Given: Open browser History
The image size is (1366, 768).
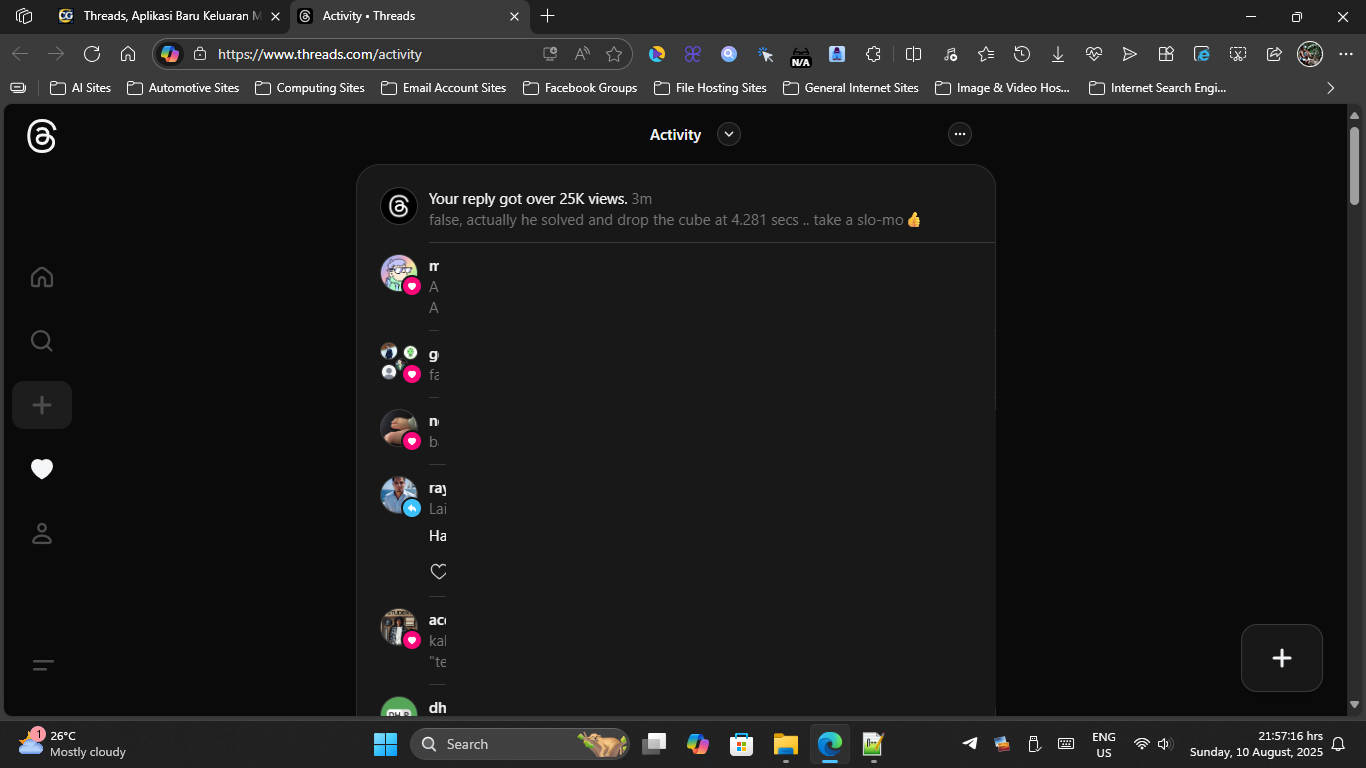Looking at the screenshot, I should click(1022, 54).
